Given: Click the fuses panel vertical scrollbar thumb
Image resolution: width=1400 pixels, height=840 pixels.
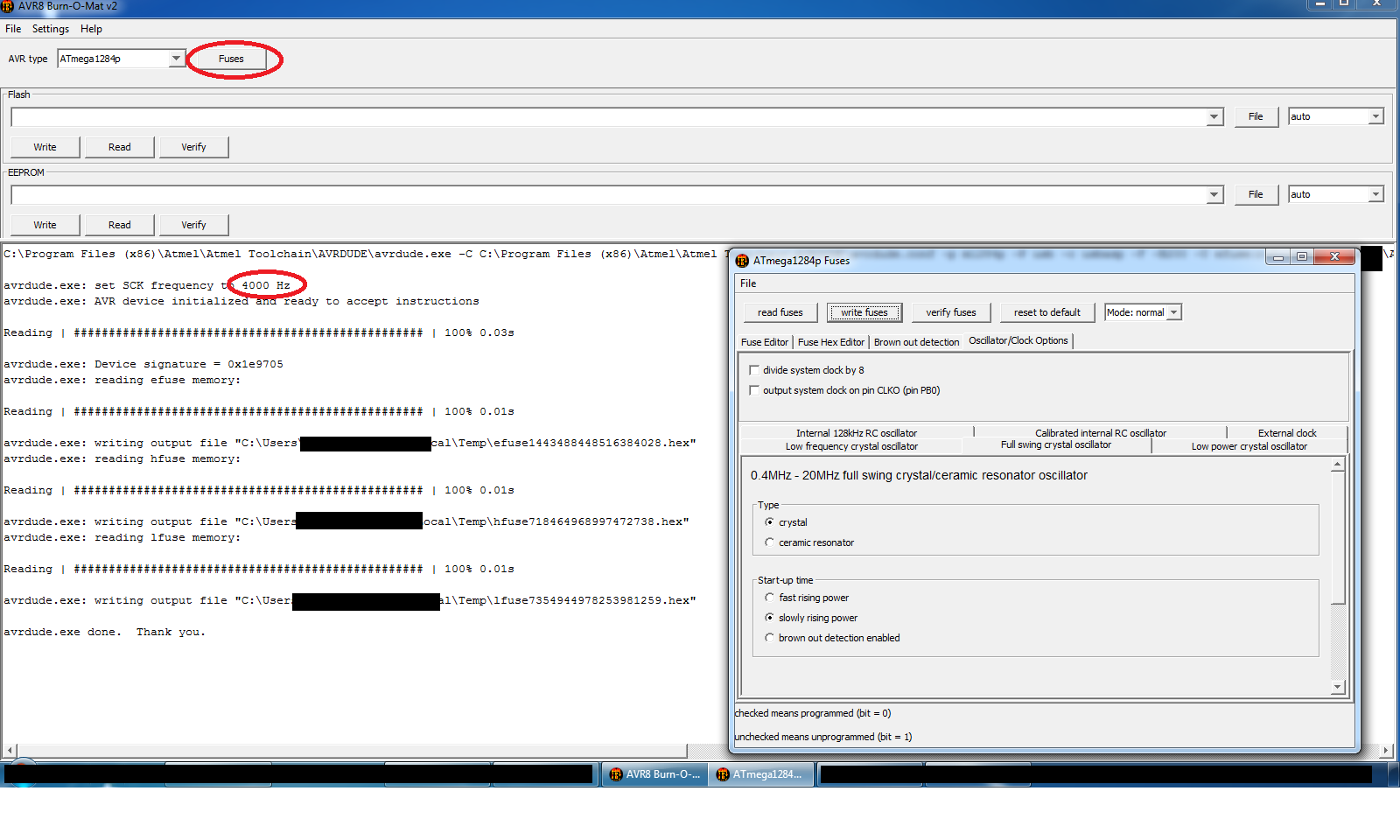Looking at the screenshot, I should pyautogui.click(x=1337, y=538).
